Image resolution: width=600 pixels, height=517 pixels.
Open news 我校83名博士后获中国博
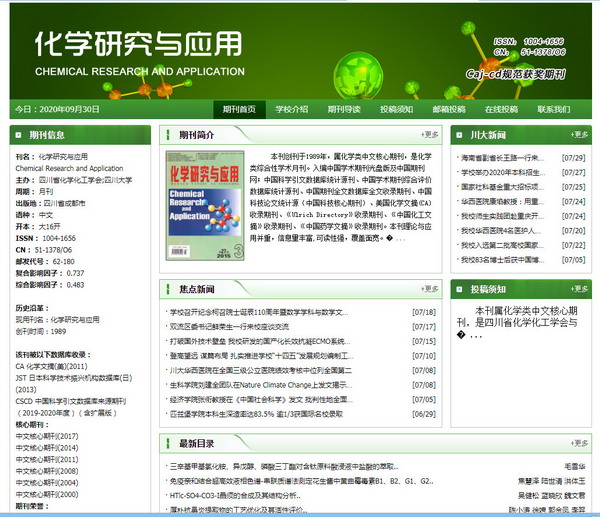tap(502, 260)
